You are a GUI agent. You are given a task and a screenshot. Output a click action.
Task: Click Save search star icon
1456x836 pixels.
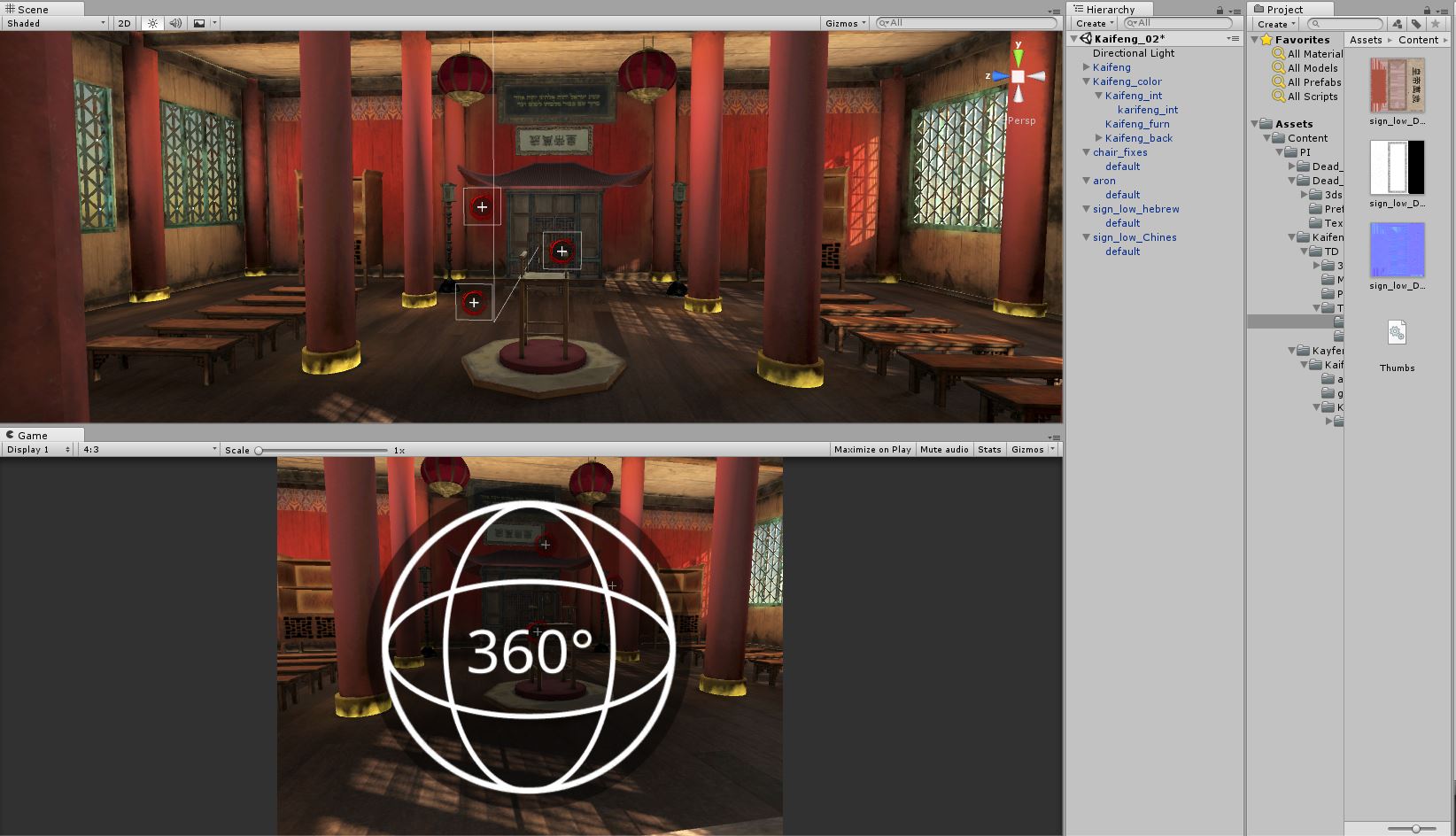(1436, 24)
